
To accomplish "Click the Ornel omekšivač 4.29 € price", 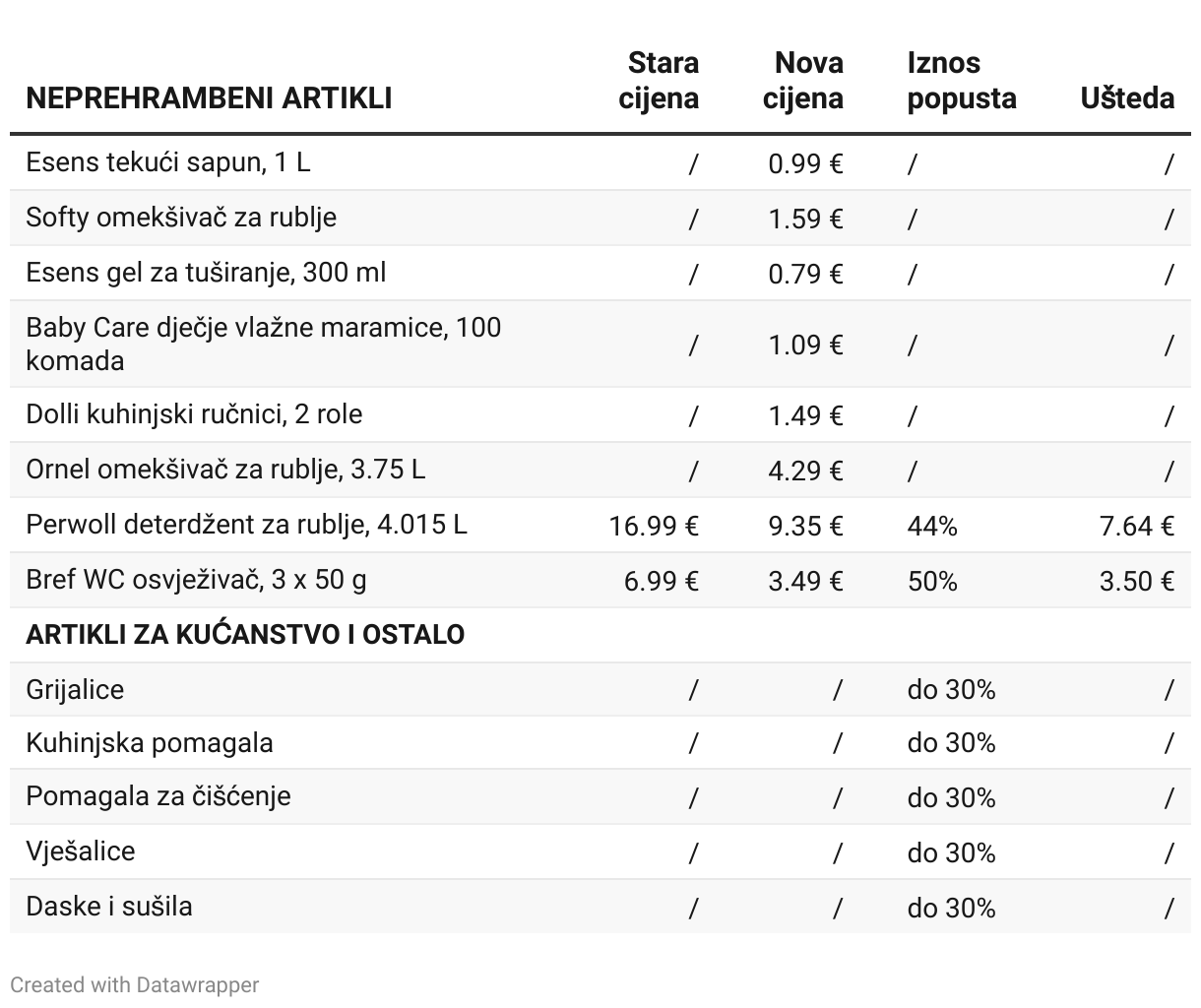I will coord(806,471).
